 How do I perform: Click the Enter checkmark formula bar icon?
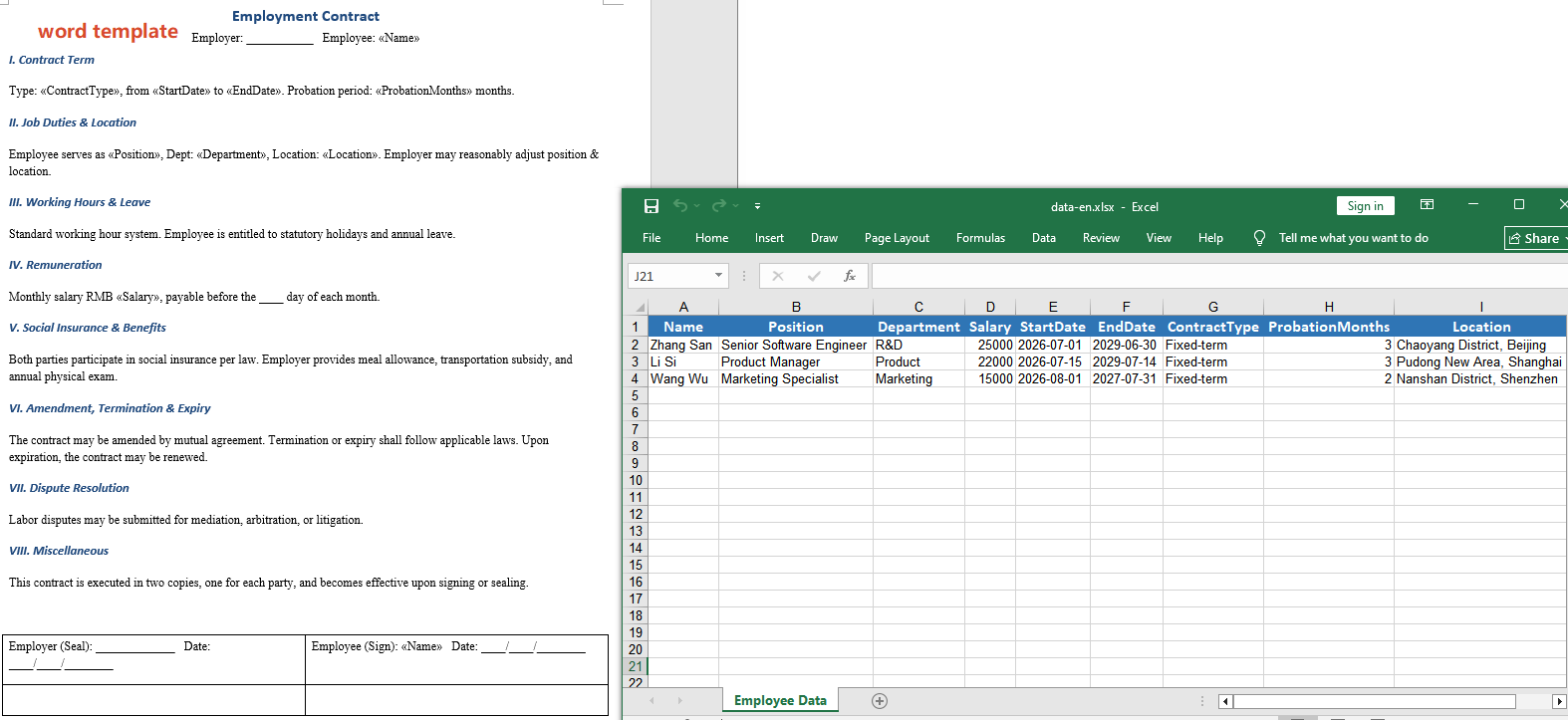pyautogui.click(x=814, y=276)
